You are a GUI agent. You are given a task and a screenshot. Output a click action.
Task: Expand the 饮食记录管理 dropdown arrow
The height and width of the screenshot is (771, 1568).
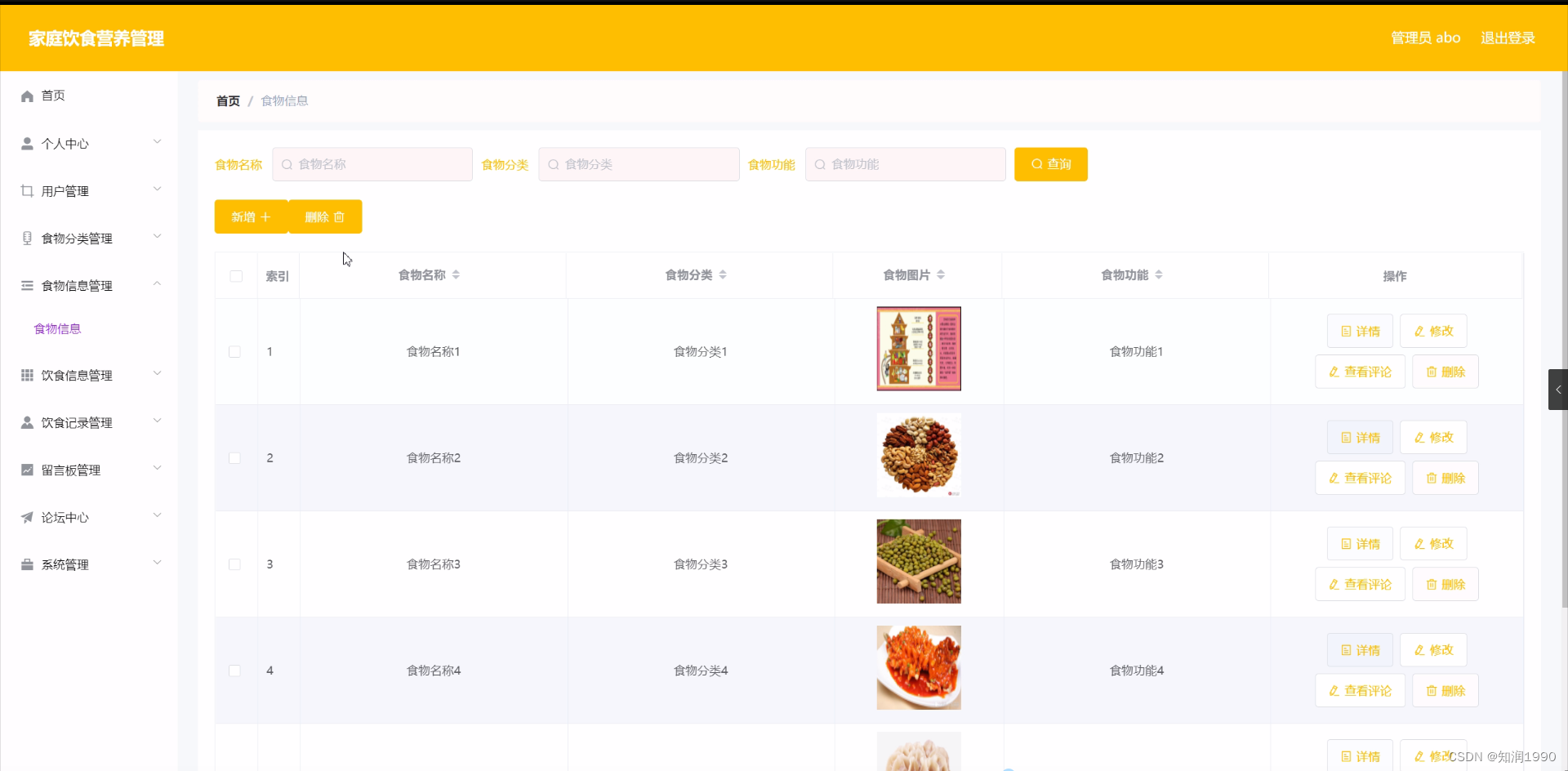pos(157,420)
